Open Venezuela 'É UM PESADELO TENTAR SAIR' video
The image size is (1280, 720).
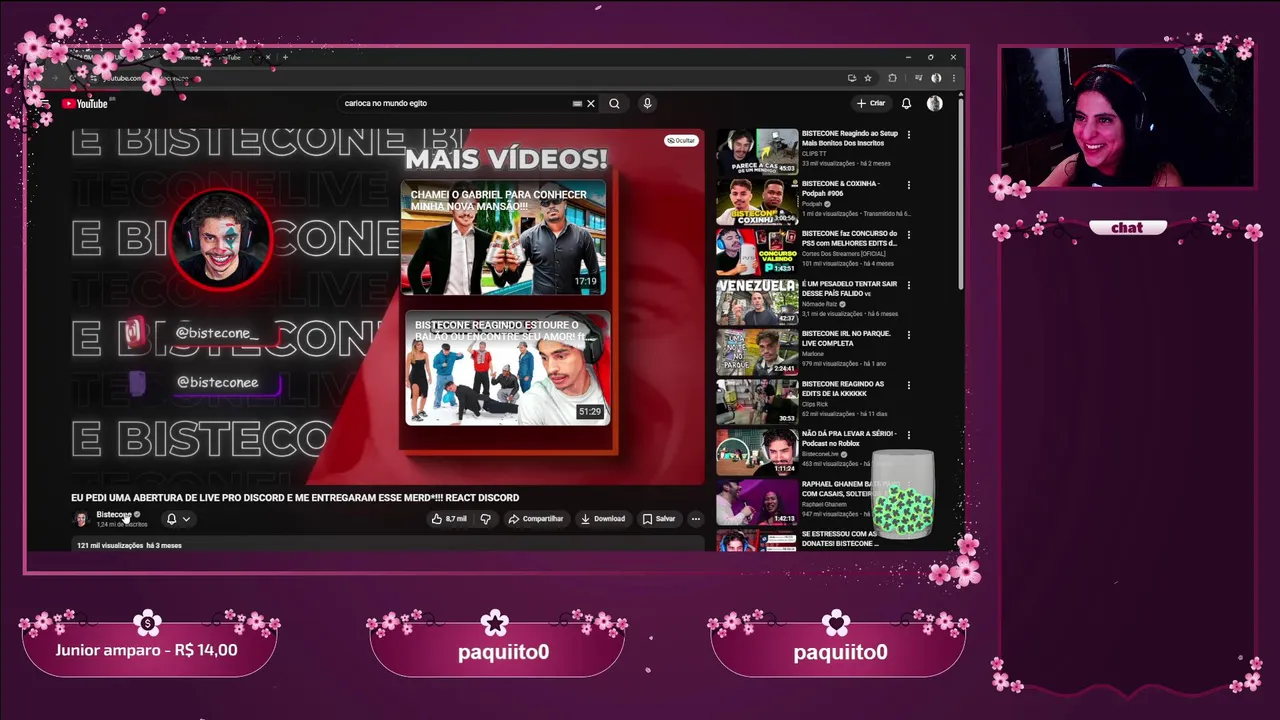(x=849, y=288)
